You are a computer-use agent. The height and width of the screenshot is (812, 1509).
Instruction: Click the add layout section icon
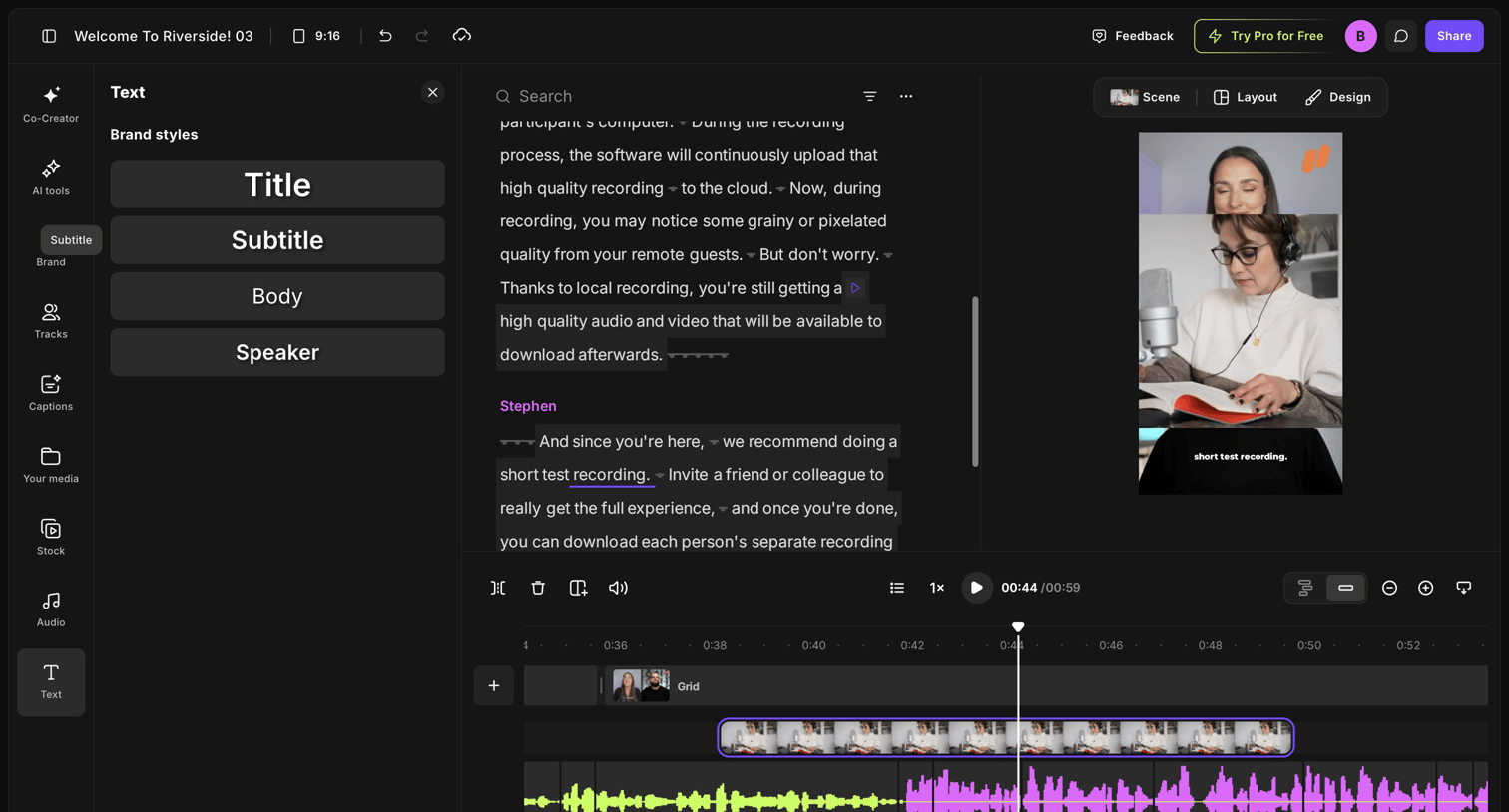578,588
